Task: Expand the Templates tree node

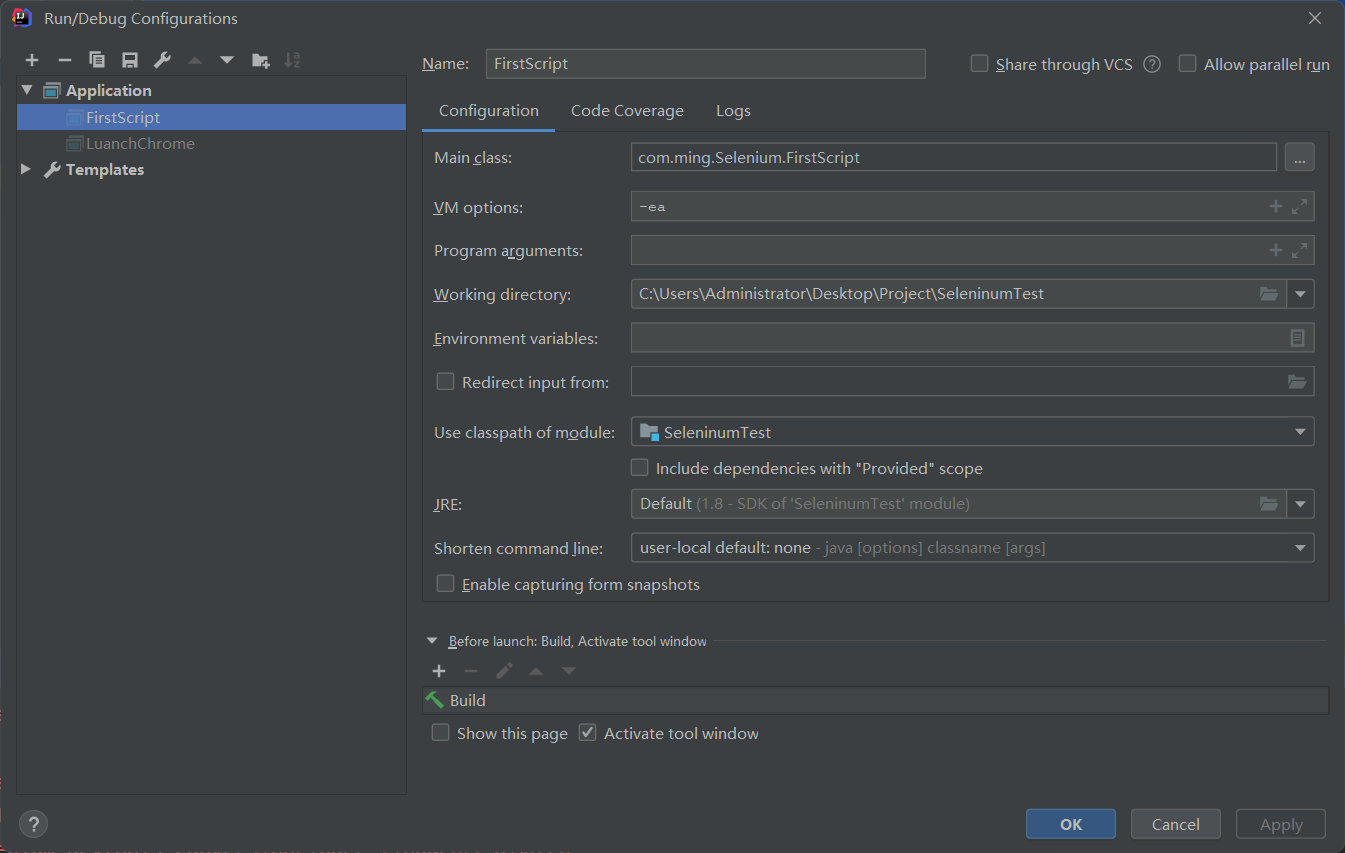Action: (27, 170)
